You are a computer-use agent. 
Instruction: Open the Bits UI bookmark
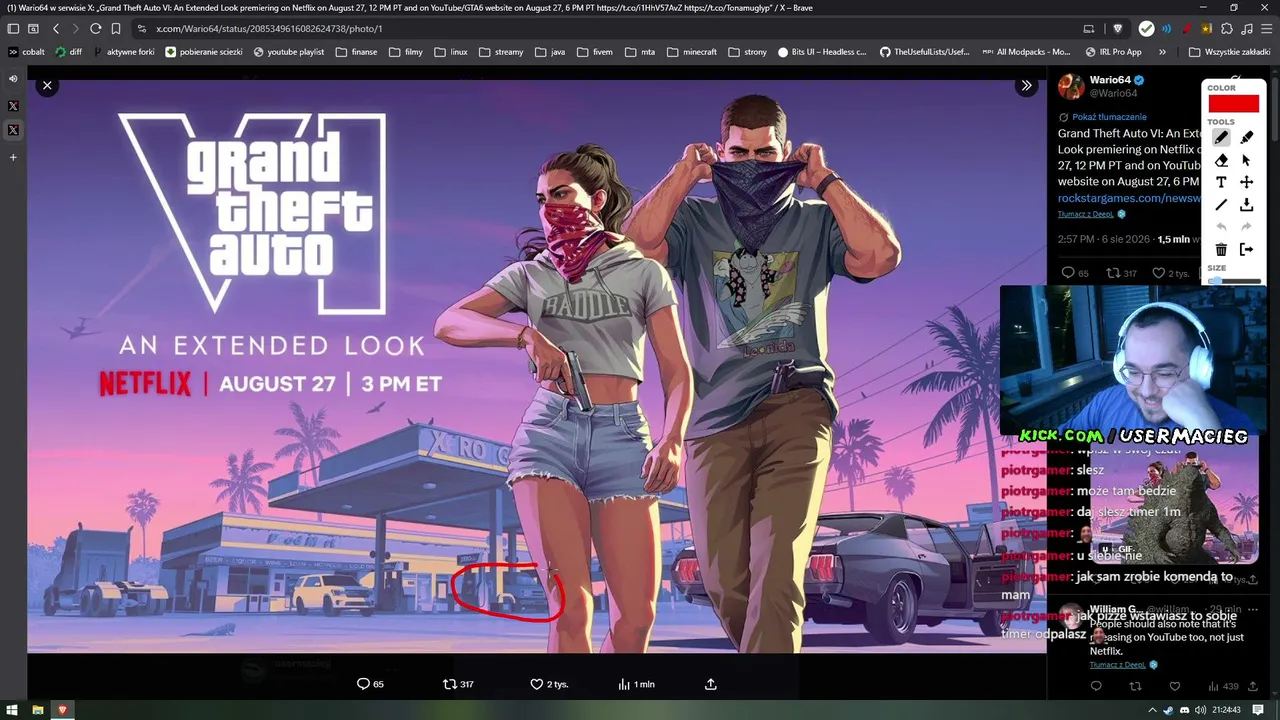(822, 52)
